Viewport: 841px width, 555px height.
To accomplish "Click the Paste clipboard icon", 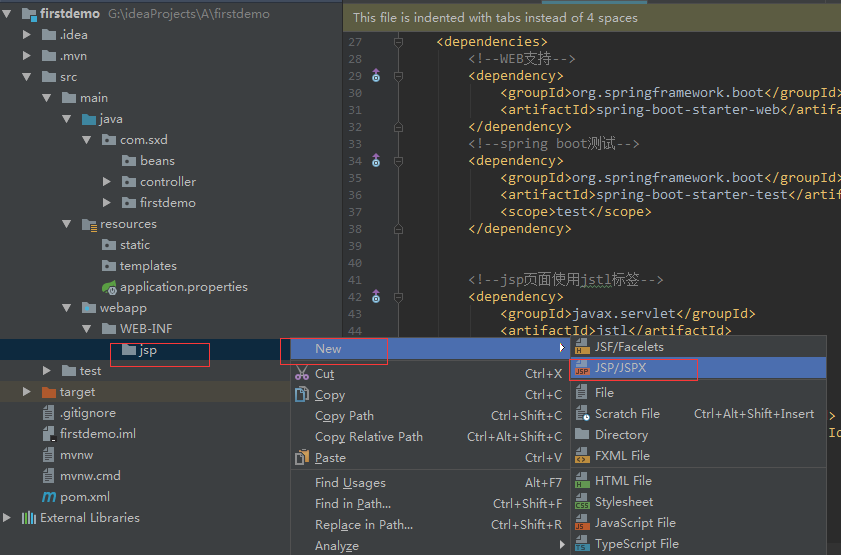I will tap(302, 457).
